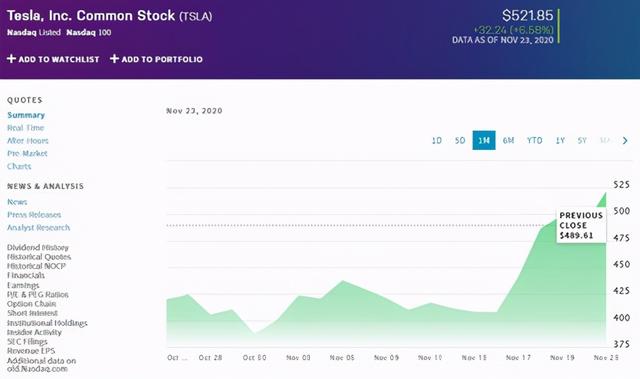Click the Nasdaq Listed label
The width and height of the screenshot is (640, 379).
(34, 32)
